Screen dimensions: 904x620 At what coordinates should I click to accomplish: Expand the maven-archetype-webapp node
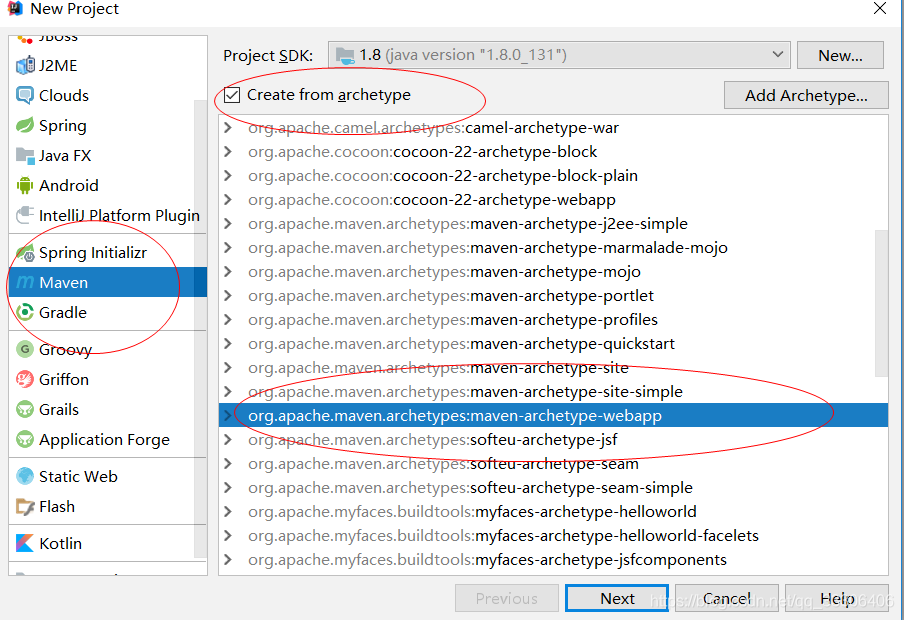coord(228,416)
